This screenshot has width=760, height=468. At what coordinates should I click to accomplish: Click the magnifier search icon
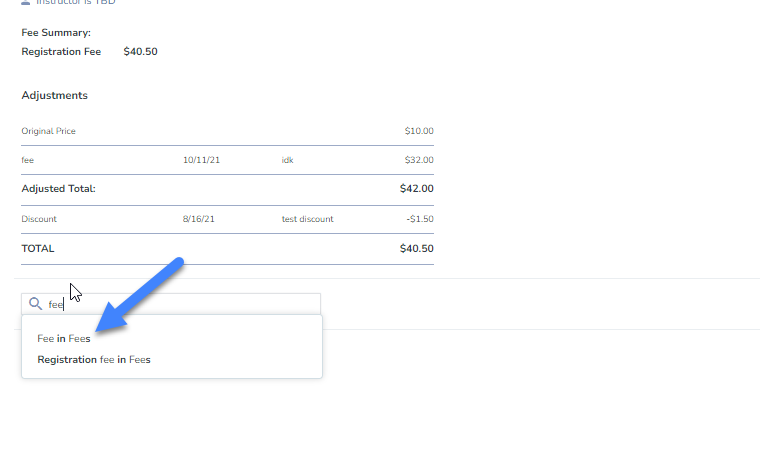coord(35,304)
